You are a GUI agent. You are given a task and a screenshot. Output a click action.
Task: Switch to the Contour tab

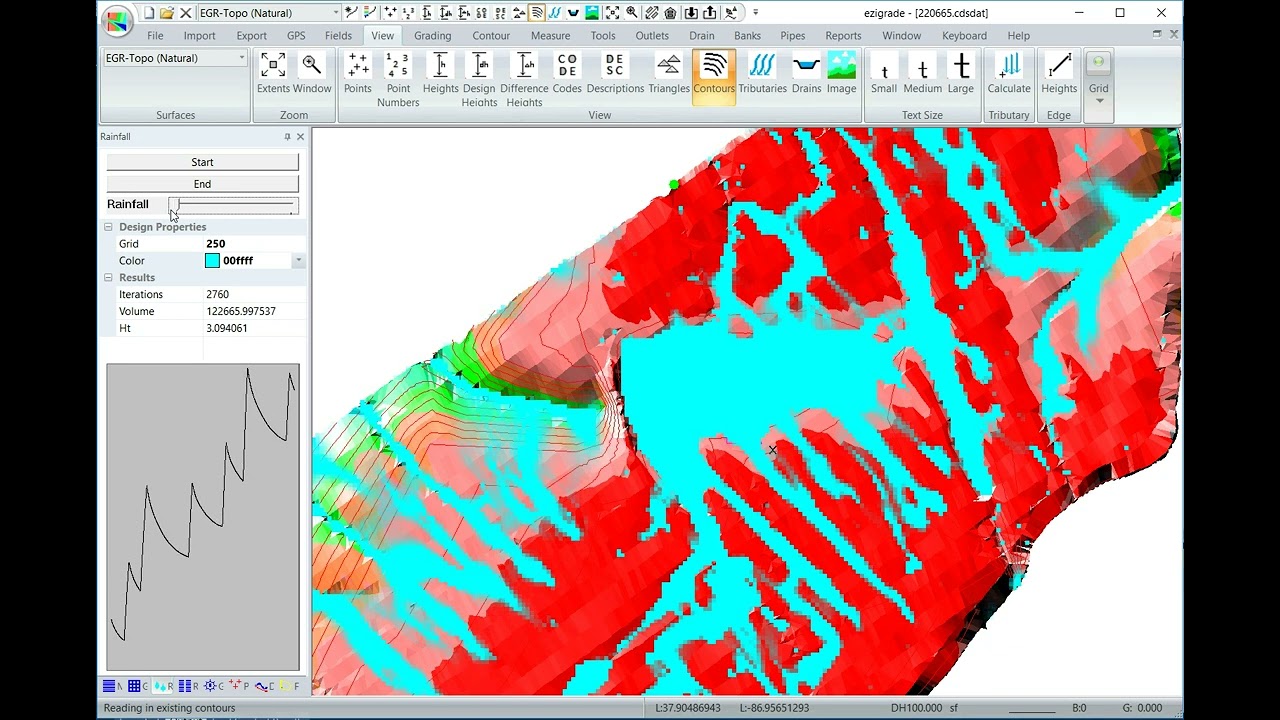tap(491, 35)
